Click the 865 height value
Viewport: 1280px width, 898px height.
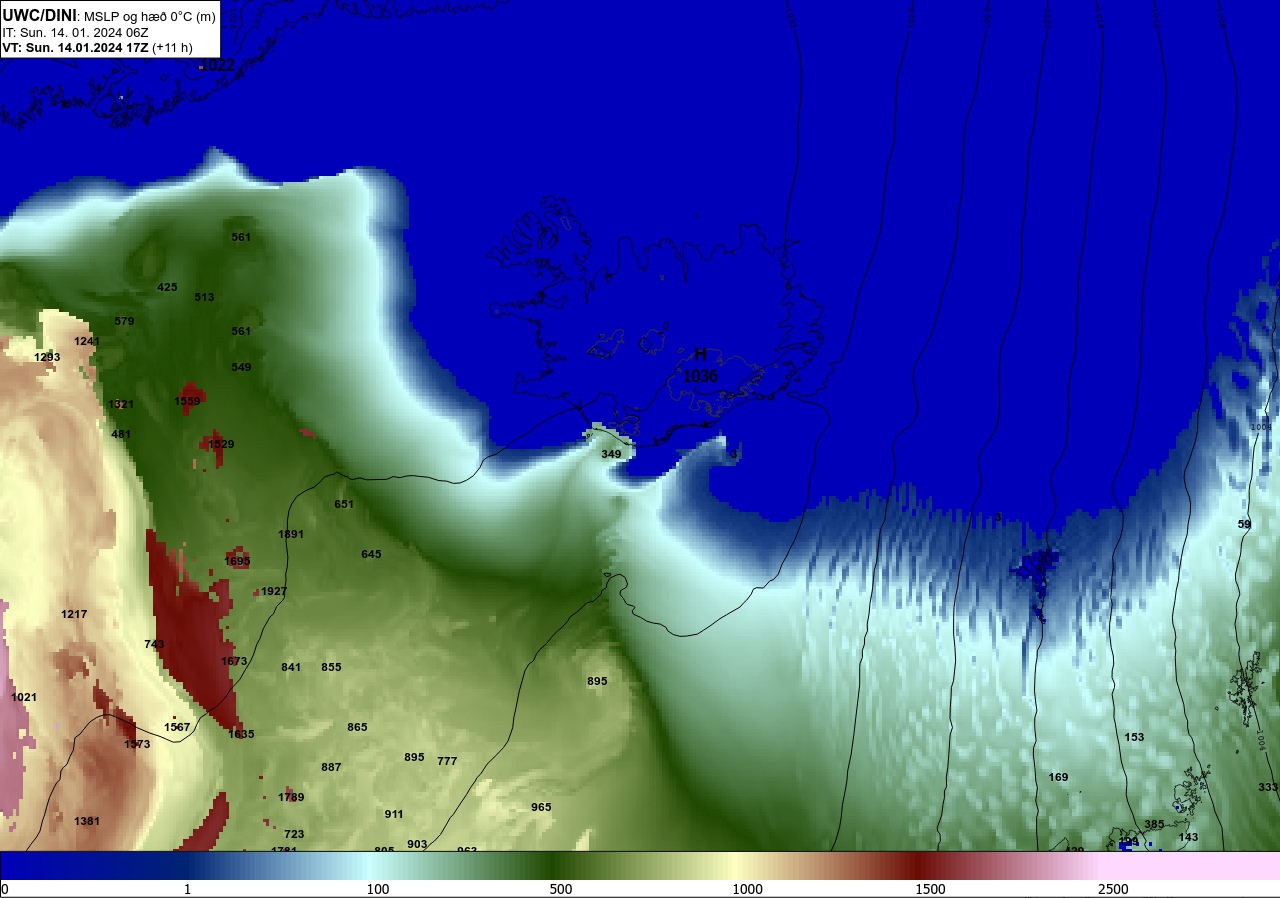(x=357, y=727)
